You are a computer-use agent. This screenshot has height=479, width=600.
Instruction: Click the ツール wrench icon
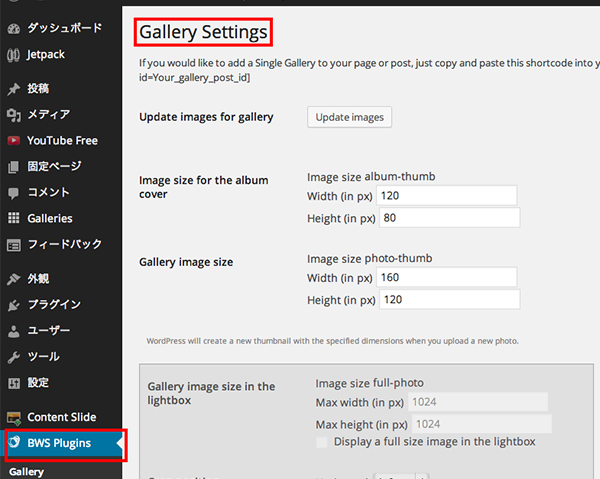point(13,357)
